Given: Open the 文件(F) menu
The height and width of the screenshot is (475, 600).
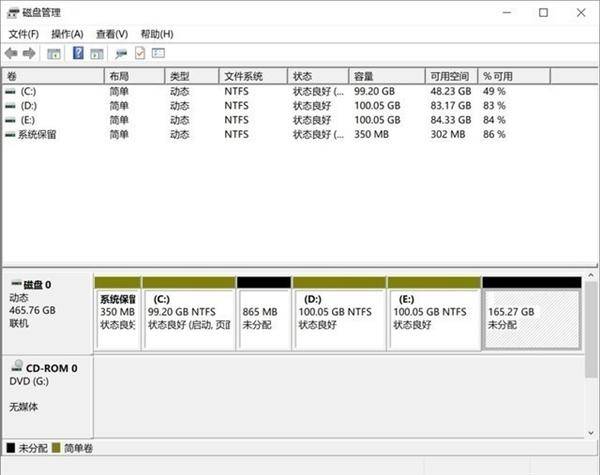Looking at the screenshot, I should [24, 34].
